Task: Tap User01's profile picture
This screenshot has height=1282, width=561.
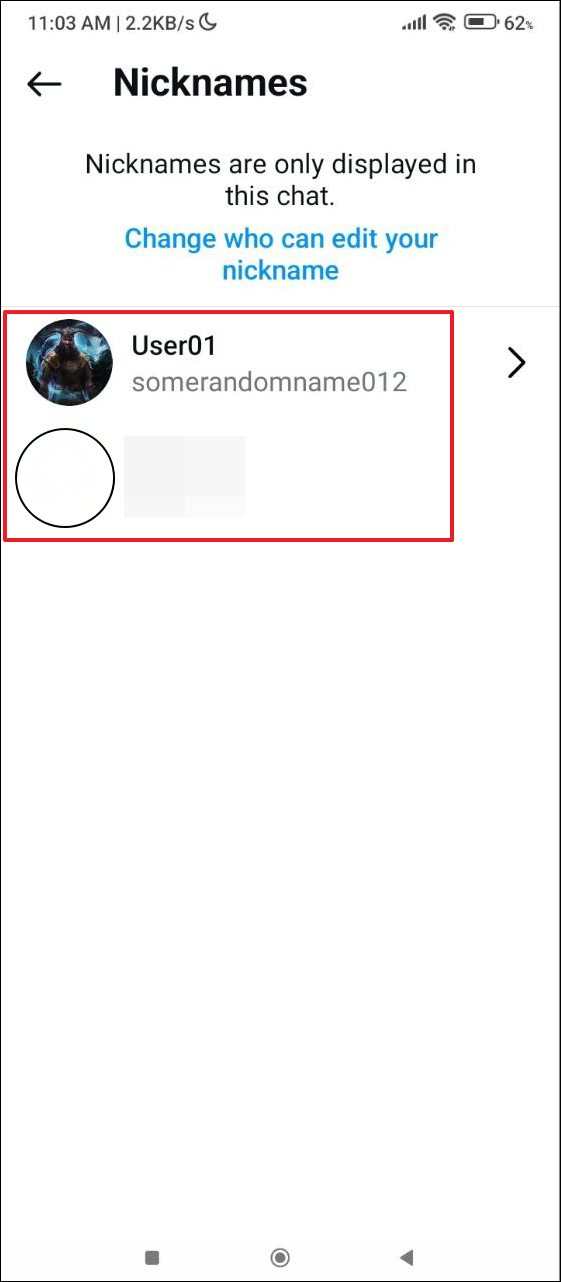Action: [x=69, y=363]
